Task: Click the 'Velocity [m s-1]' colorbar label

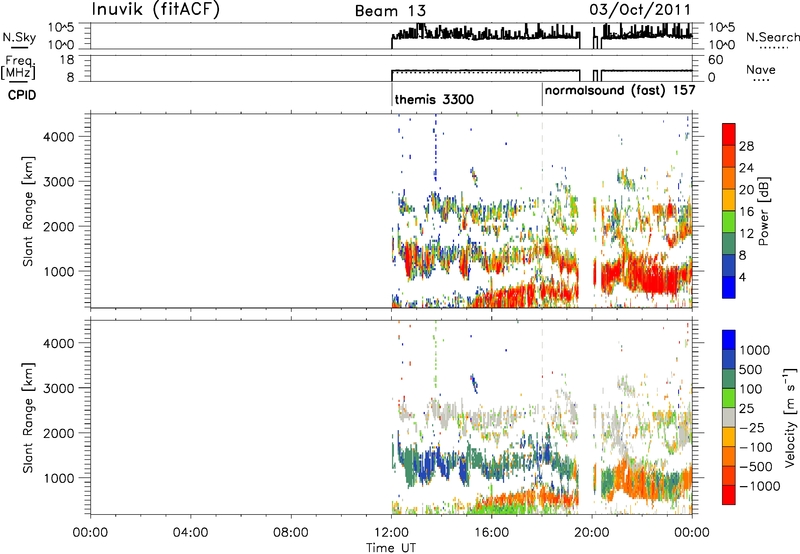Action: [790, 417]
